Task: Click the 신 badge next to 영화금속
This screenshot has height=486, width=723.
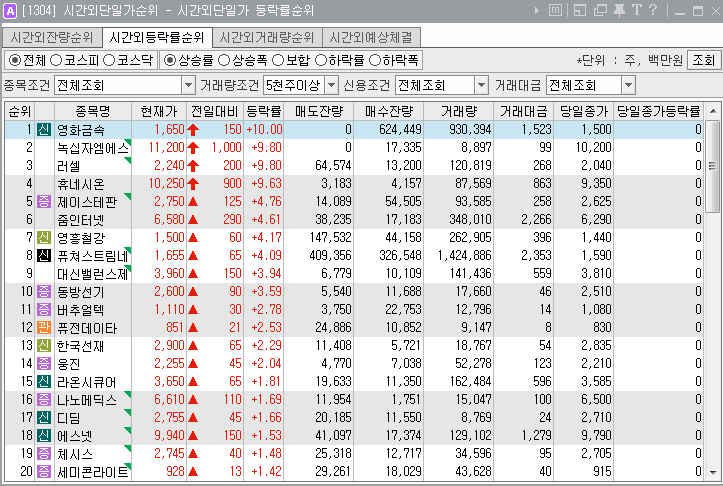Action: pyautogui.click(x=44, y=130)
